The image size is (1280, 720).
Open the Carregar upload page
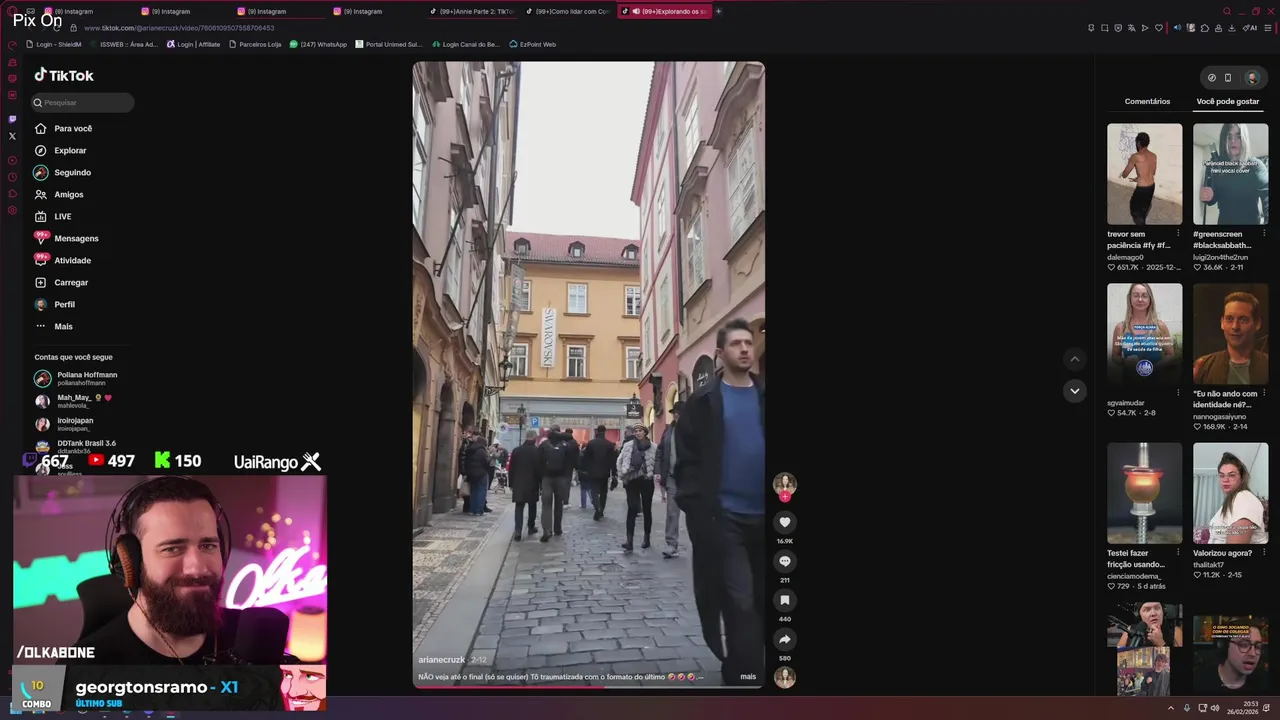click(x=61, y=282)
